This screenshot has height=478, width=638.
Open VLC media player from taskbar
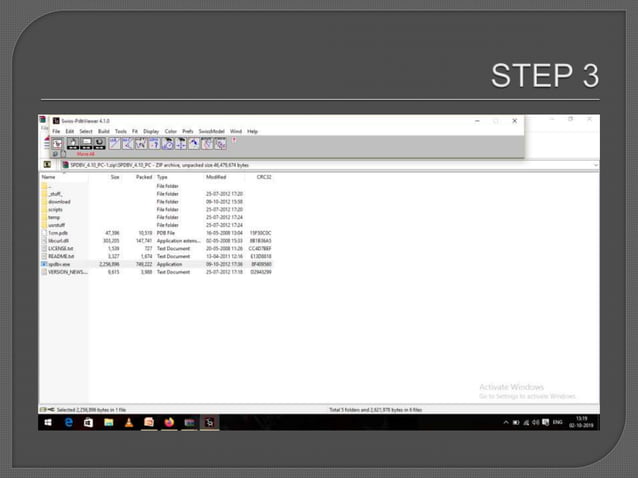(129, 423)
